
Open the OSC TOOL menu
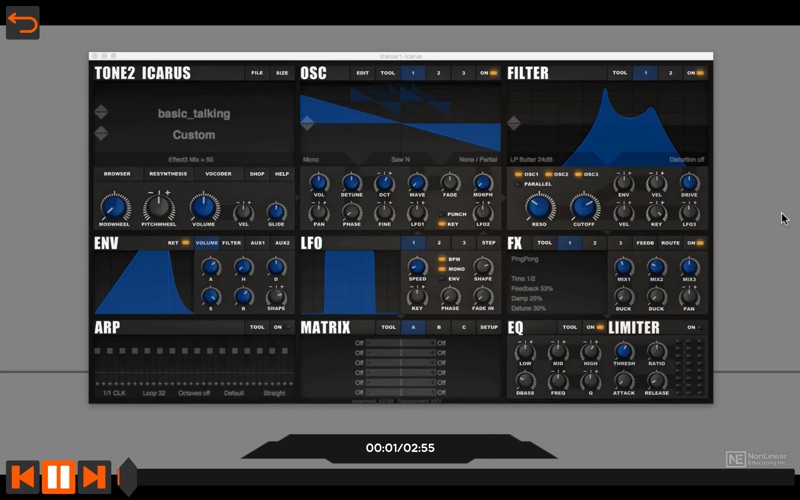click(x=388, y=73)
